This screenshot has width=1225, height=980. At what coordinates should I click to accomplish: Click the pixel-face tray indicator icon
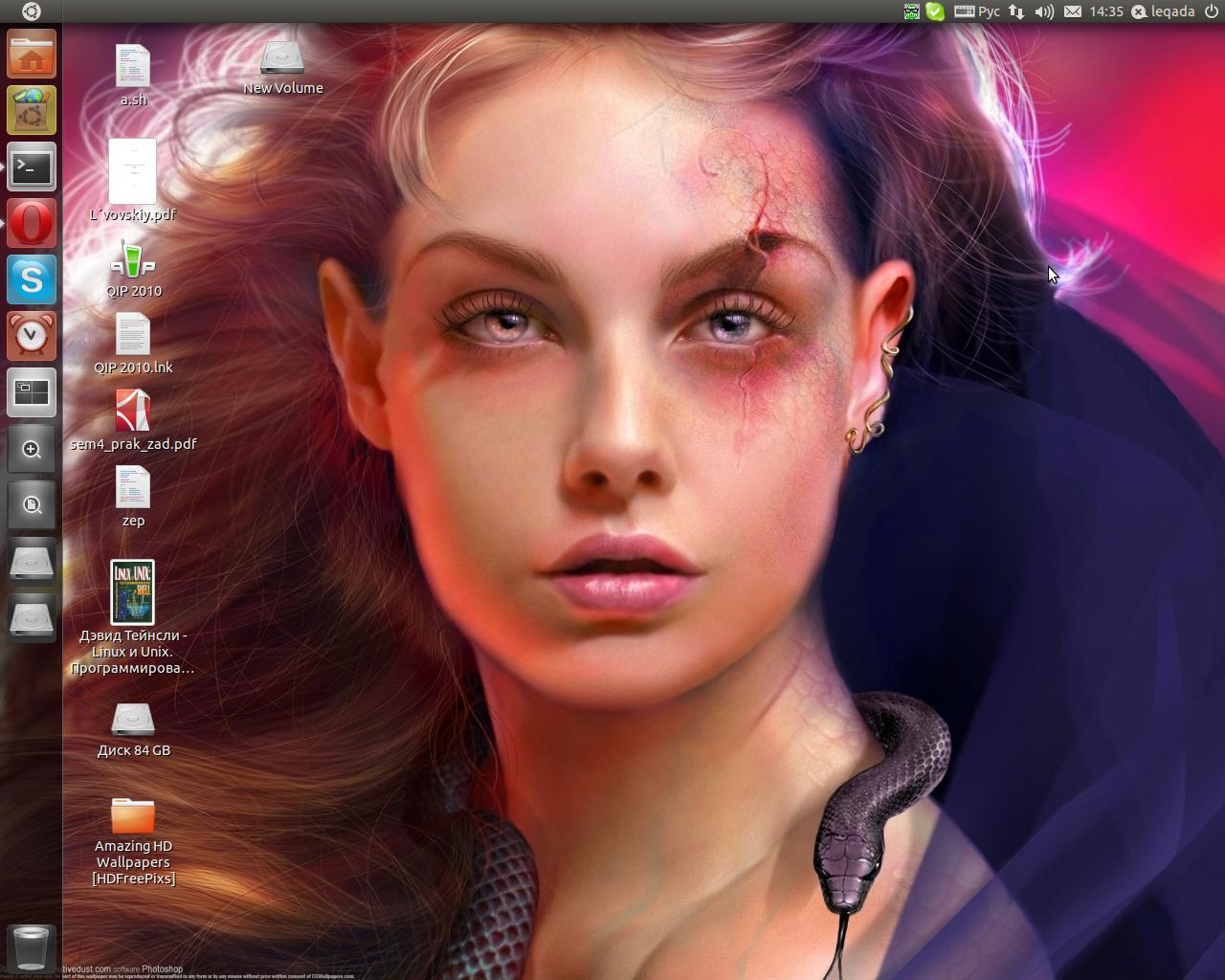tap(911, 11)
